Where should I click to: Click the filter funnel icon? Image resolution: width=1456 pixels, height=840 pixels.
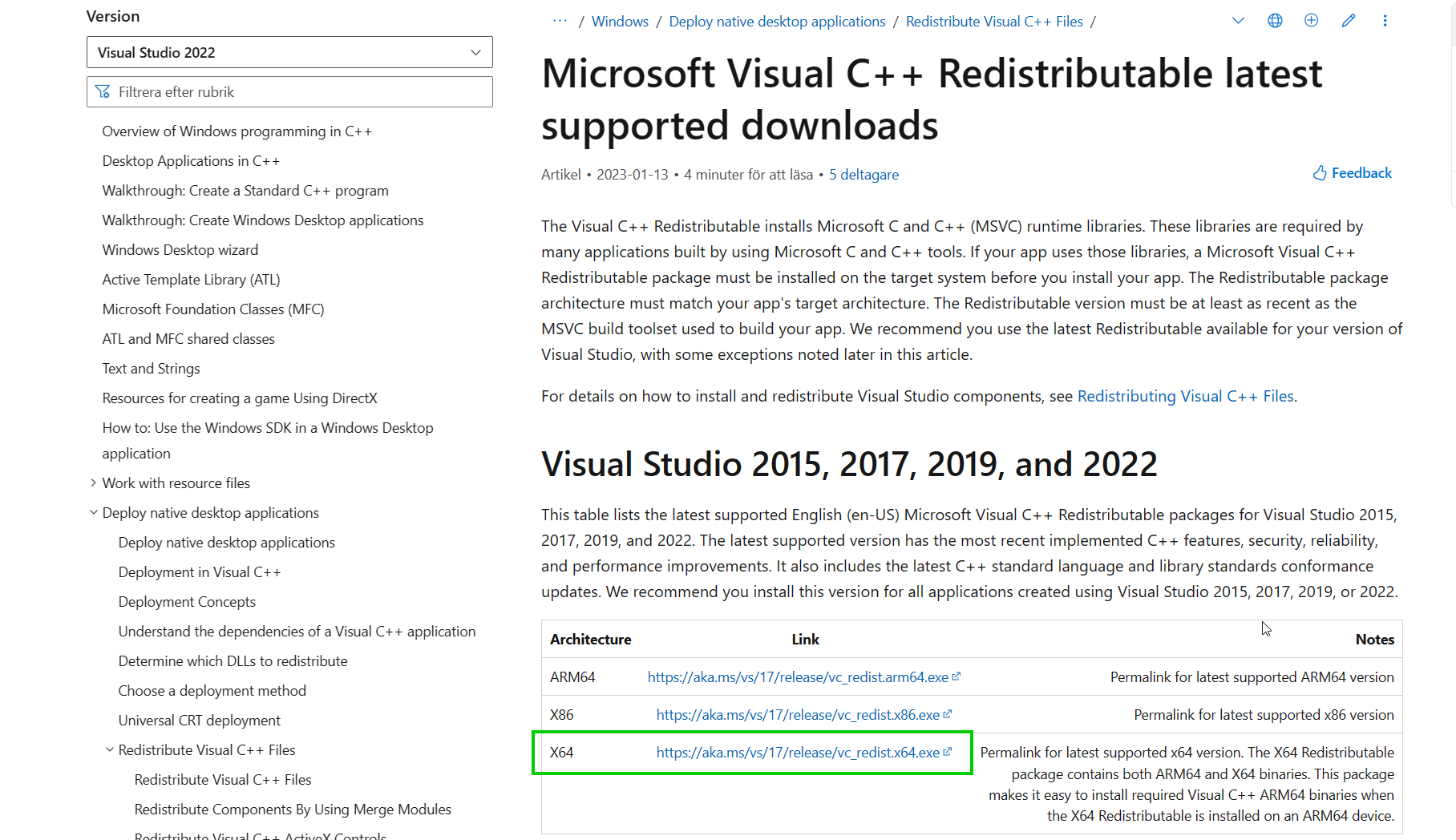click(x=103, y=91)
